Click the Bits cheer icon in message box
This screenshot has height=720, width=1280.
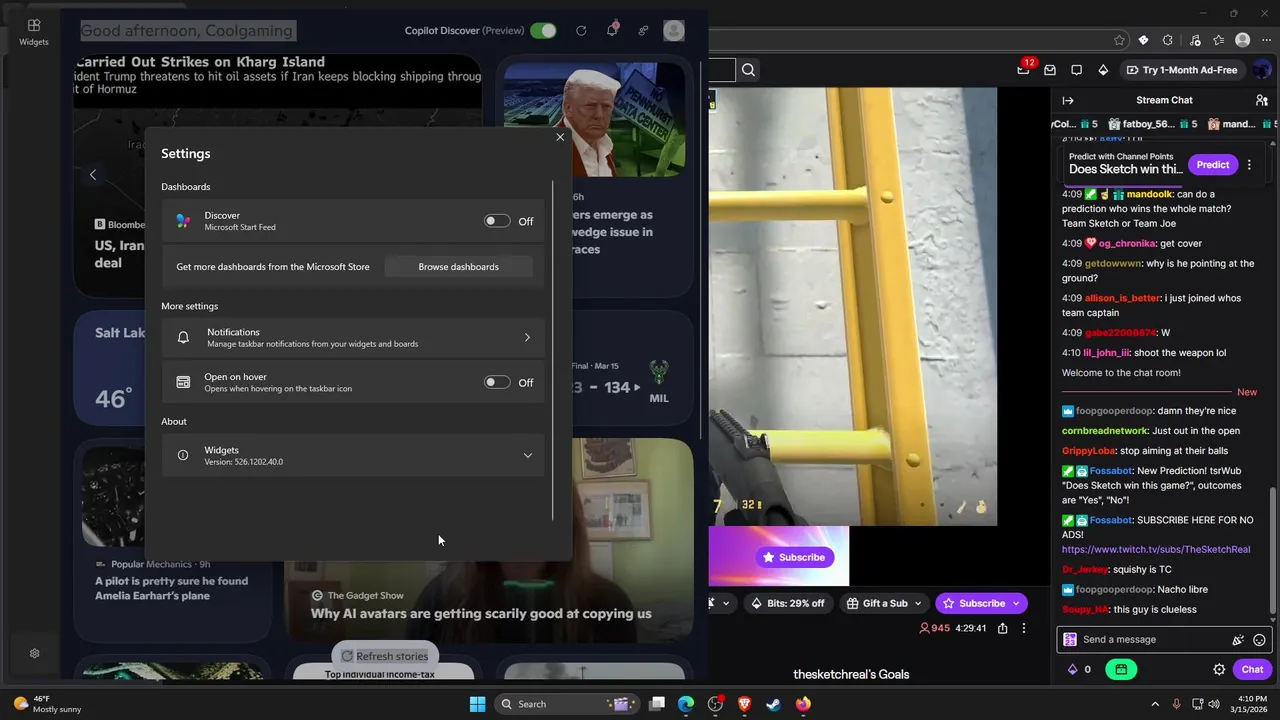coord(1238,640)
